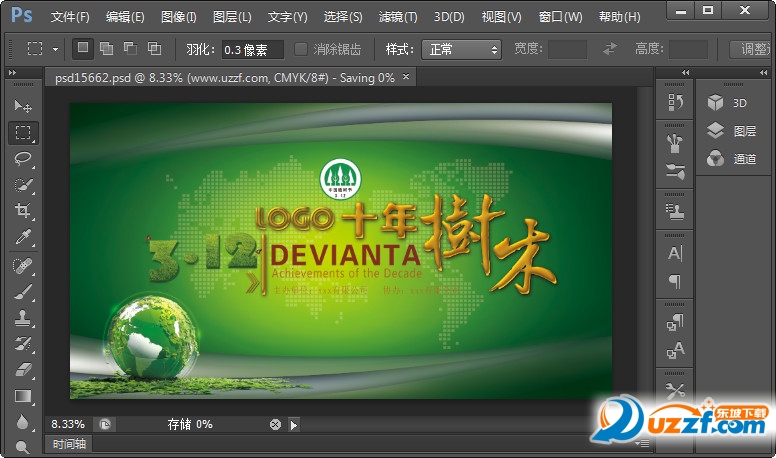Select the Dodge tool at toolbox bottom
This screenshot has width=776, height=458.
coord(23,447)
